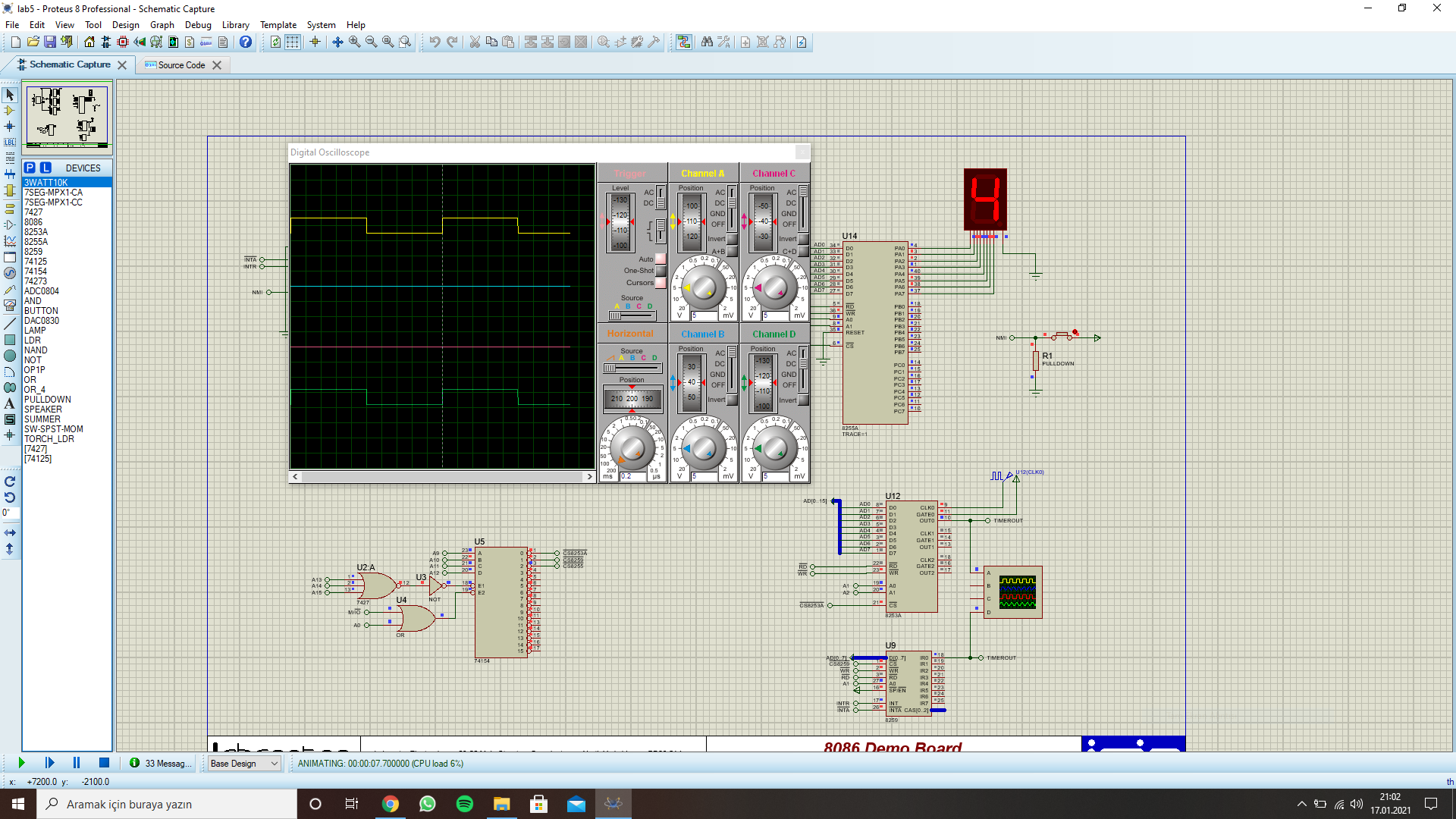Open the Help question mark icon

(246, 42)
